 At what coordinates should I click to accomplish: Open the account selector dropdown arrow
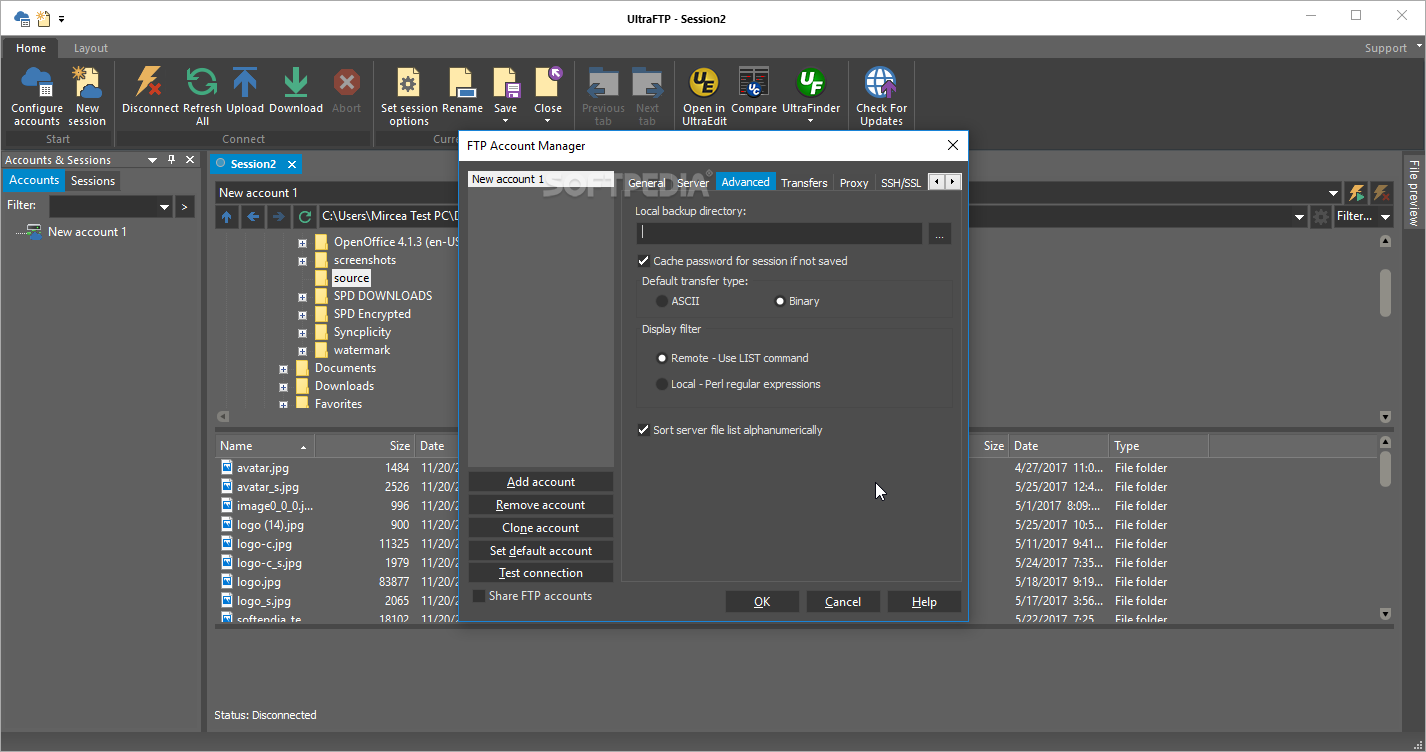click(1334, 193)
